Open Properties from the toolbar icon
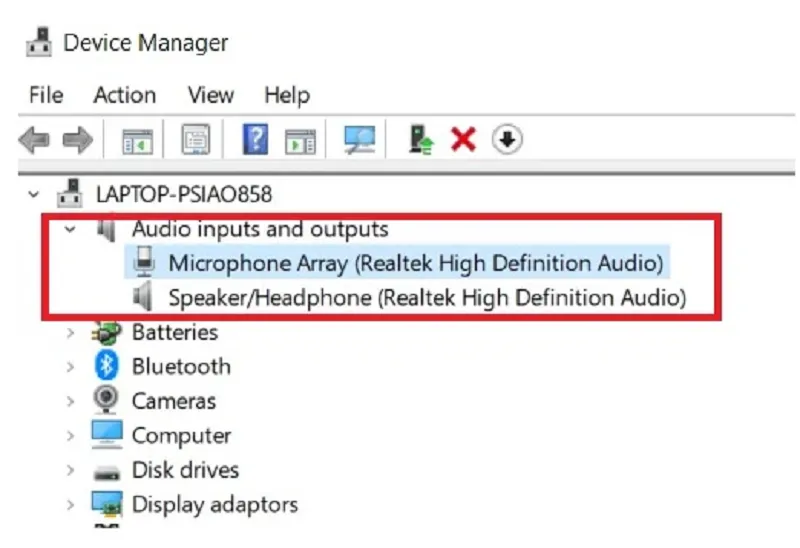Viewport: 800px width, 548px height. click(195, 141)
